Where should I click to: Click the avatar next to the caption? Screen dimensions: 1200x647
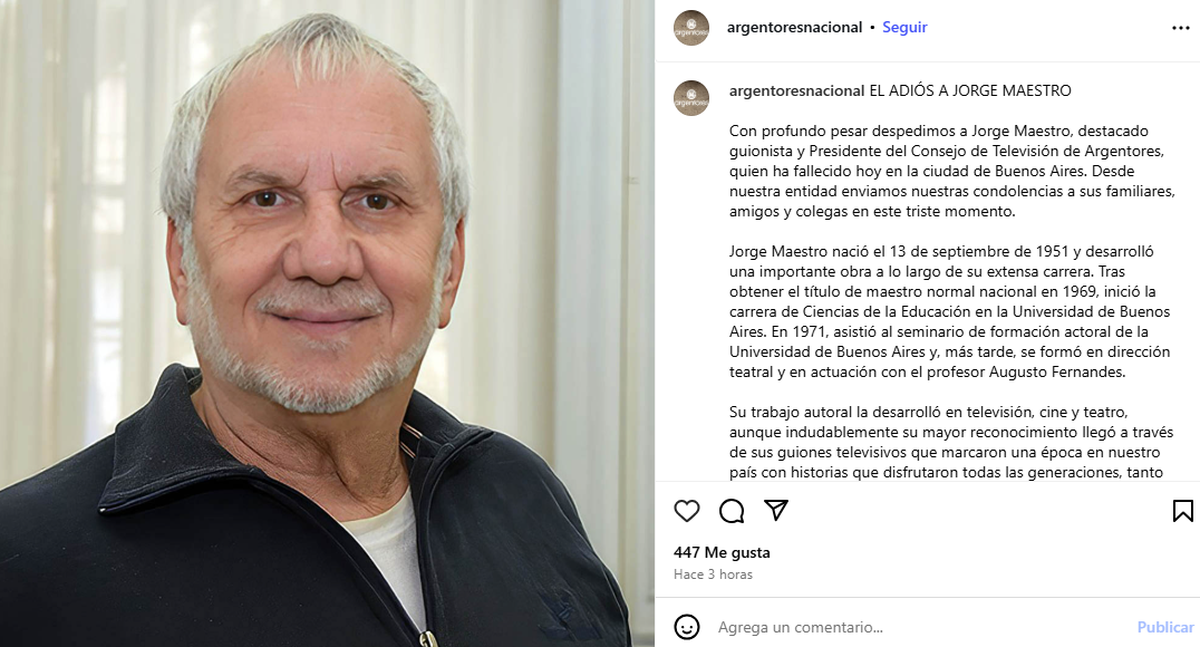tap(691, 98)
